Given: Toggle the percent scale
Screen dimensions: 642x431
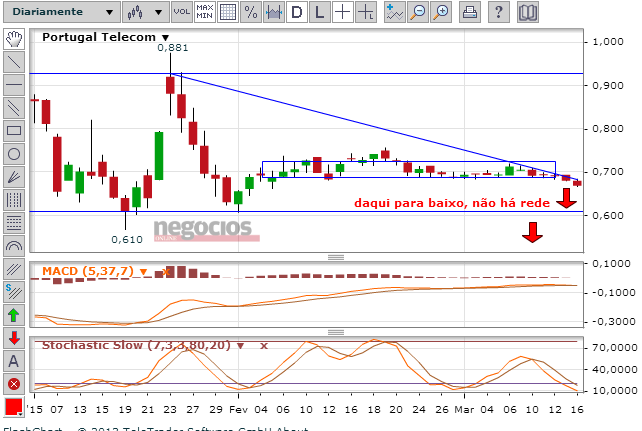Looking at the screenshot, I should click(251, 12).
